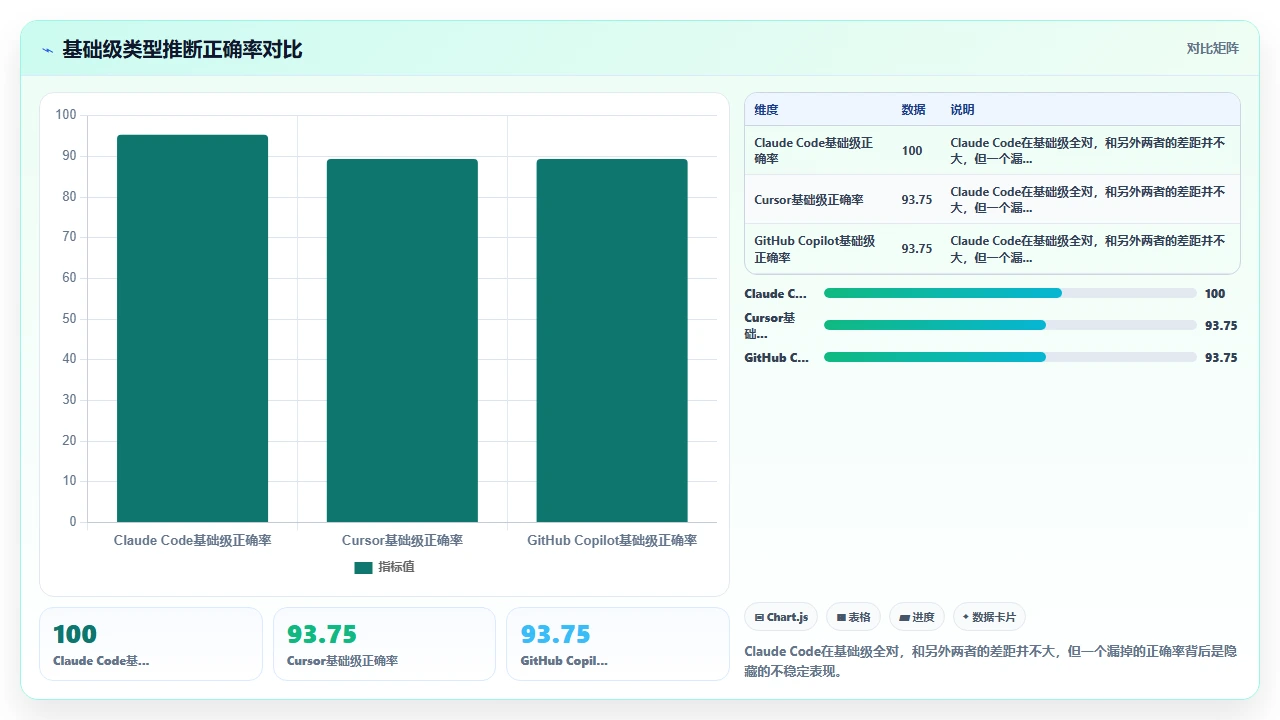
Task: Click the lightning icon beside the title
Action: pos(47,49)
